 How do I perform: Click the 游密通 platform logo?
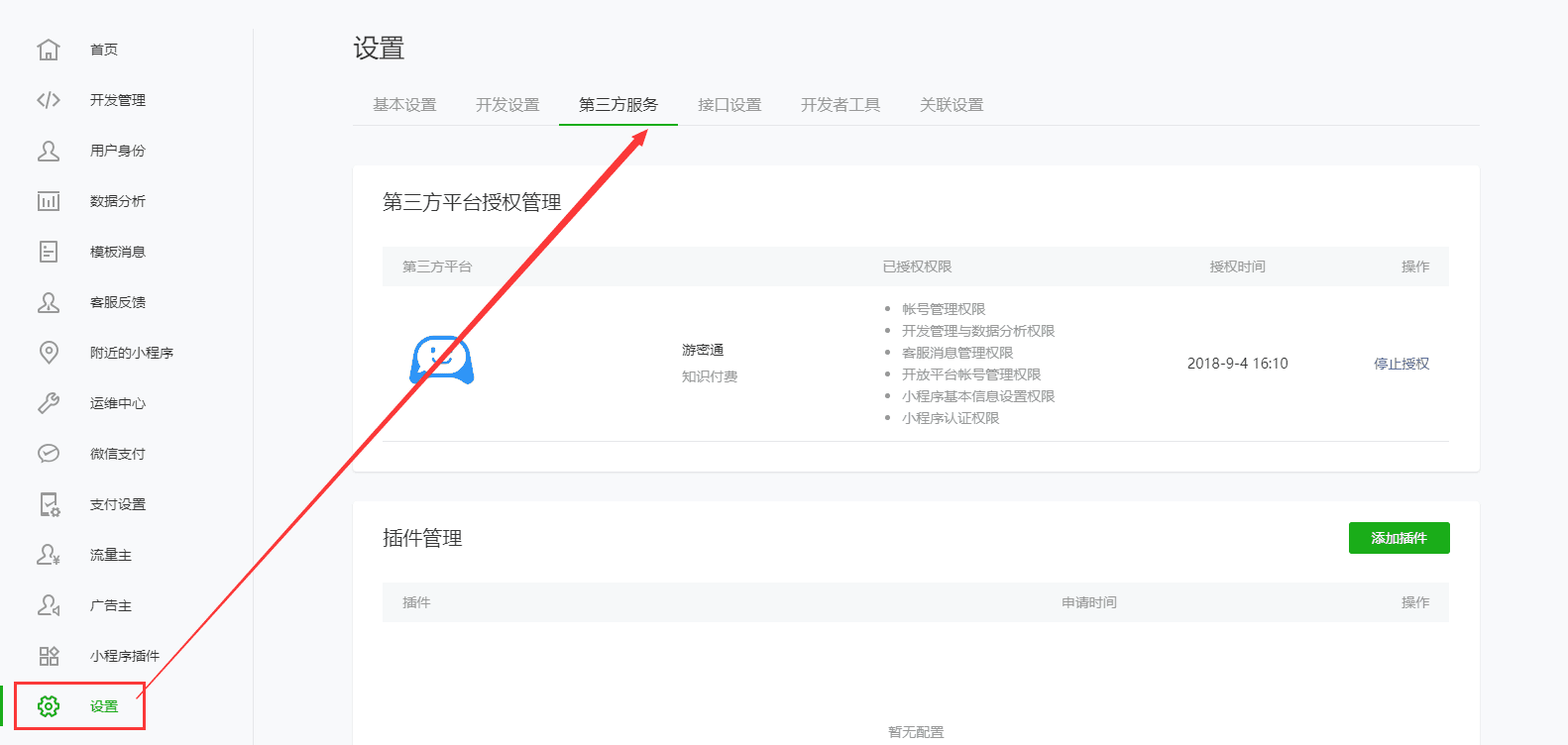coord(442,361)
